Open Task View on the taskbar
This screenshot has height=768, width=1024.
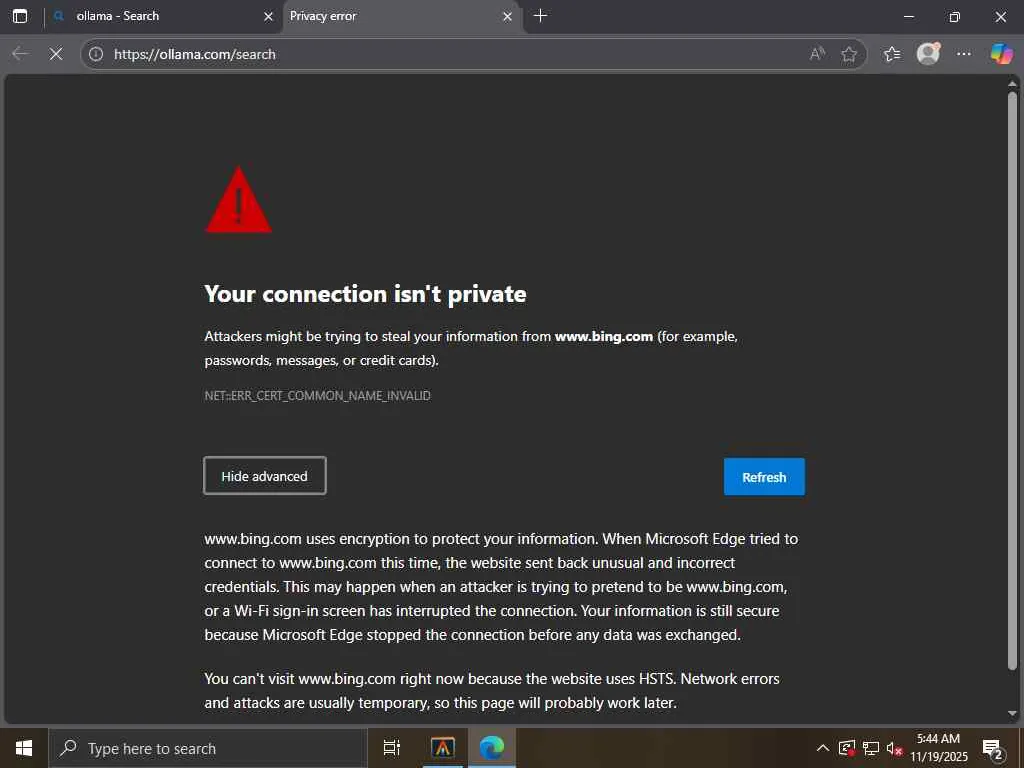tap(392, 748)
